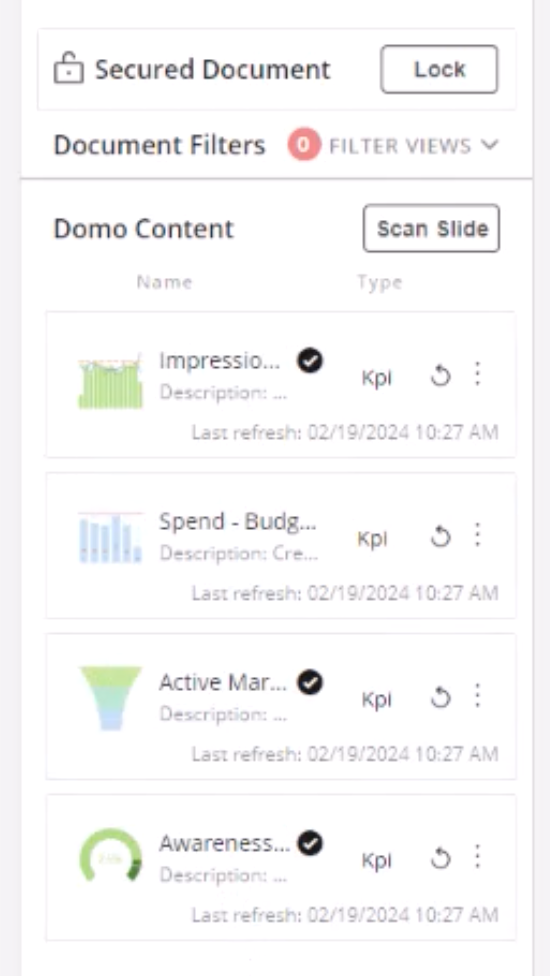Viewport: 550px width, 976px height.
Task: Click the Spend - Budg... card name
Action: tap(238, 522)
